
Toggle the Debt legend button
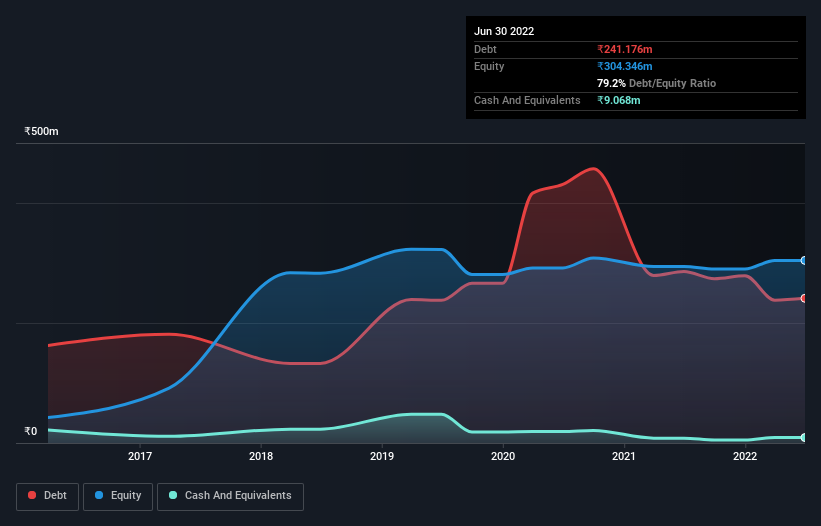pos(48,496)
